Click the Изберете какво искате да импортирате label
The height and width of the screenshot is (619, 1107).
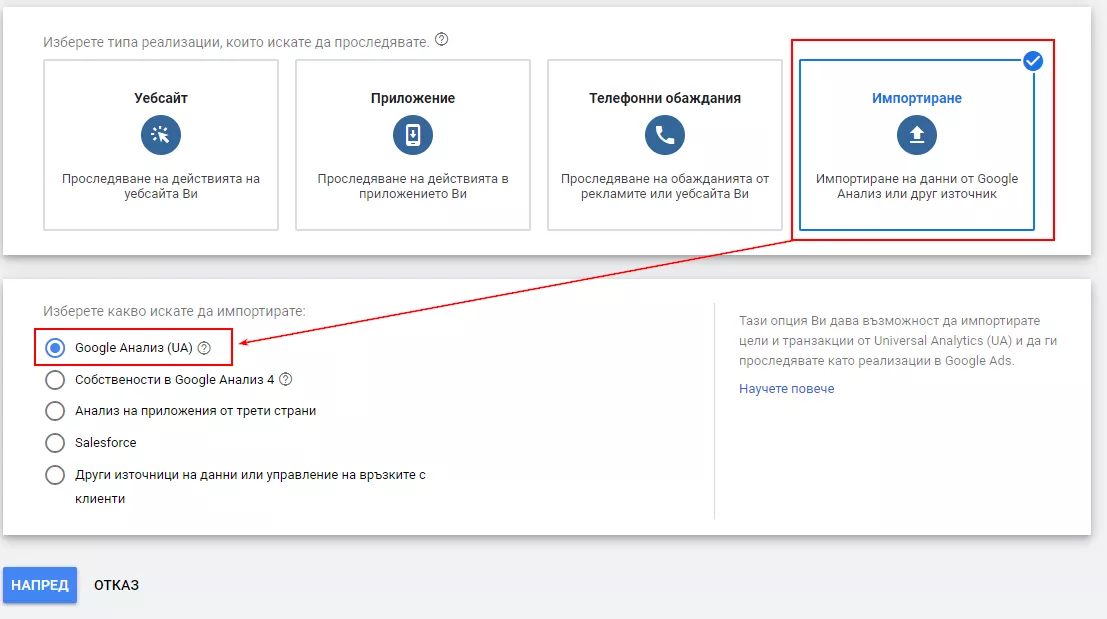pos(174,311)
